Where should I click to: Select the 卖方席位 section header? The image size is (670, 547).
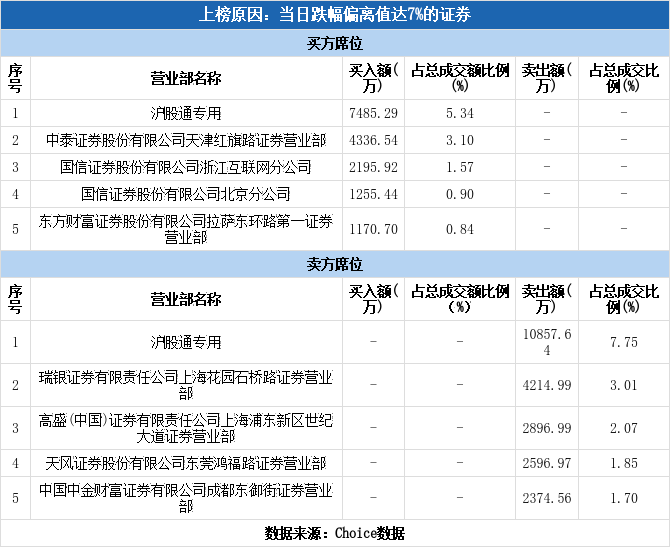pos(335,264)
